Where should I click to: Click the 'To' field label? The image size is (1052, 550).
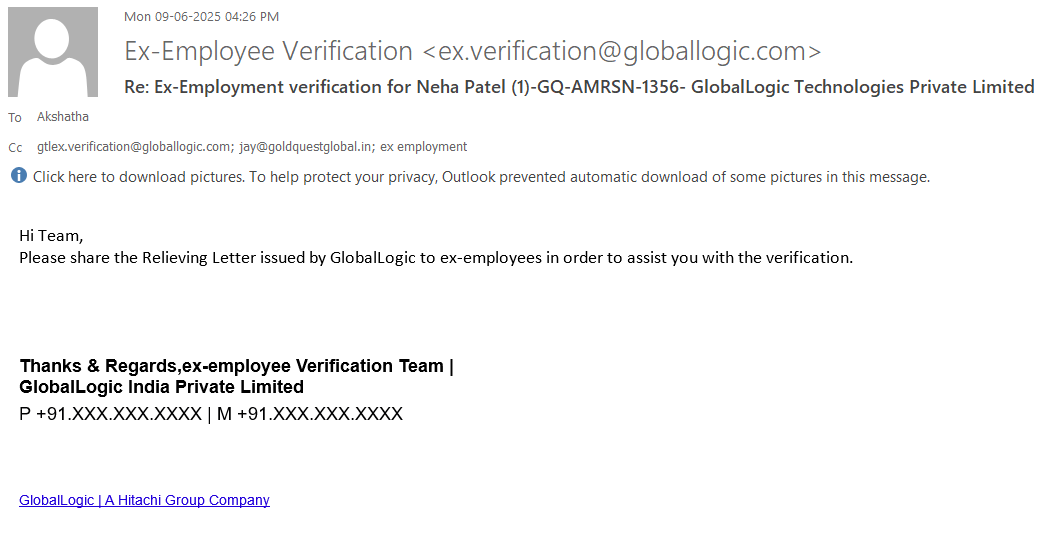15,118
